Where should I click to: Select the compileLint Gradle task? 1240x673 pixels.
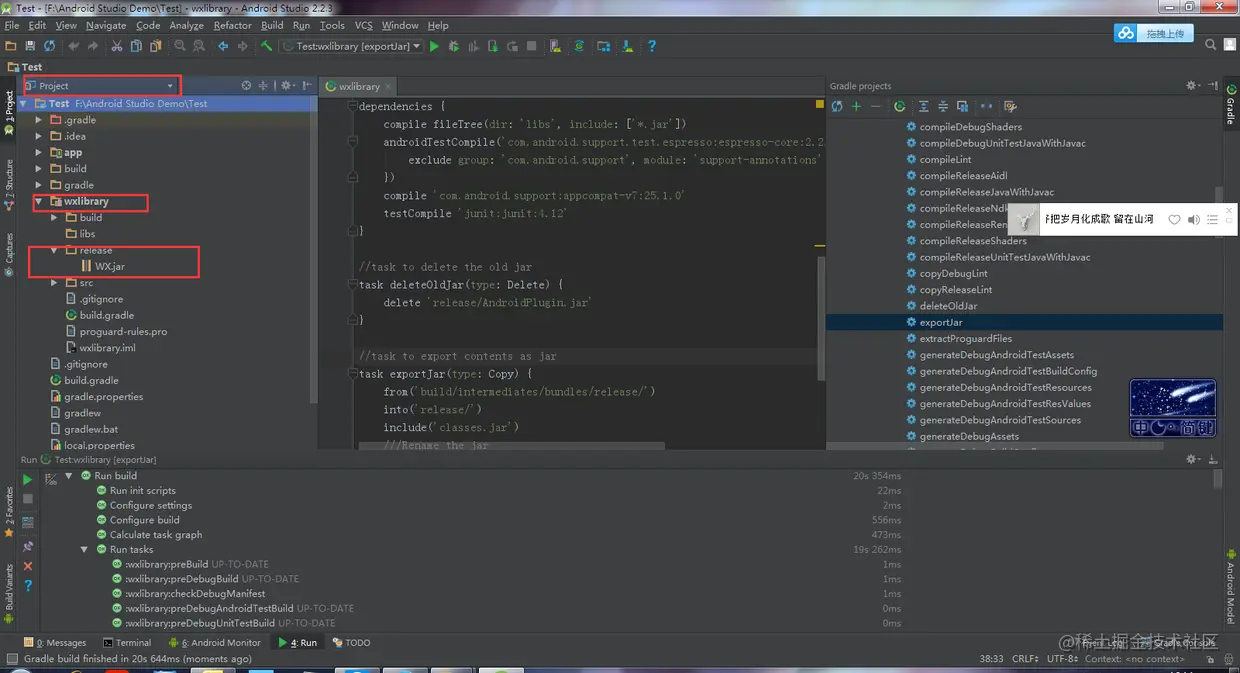coord(938,159)
